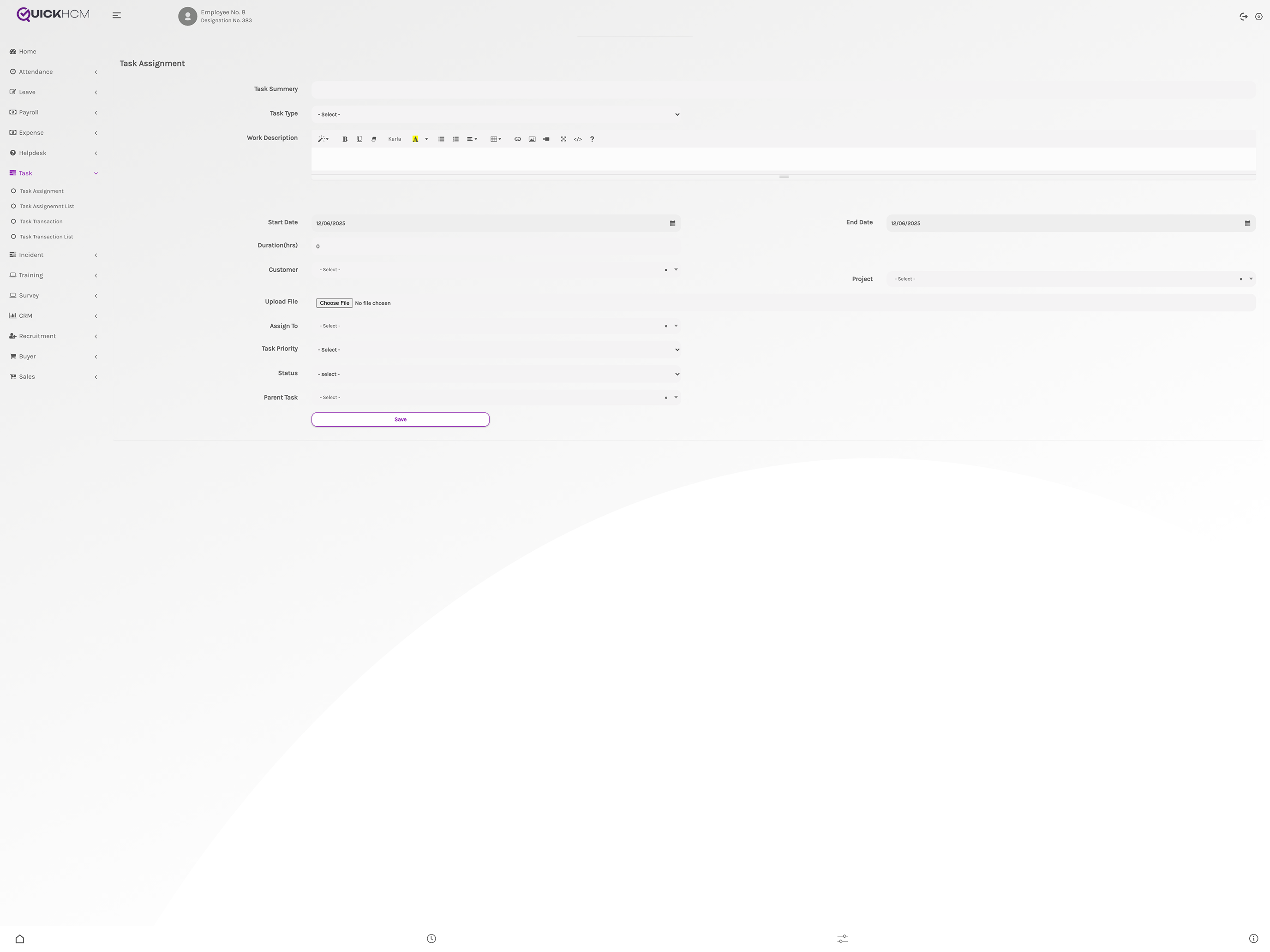Image resolution: width=1270 pixels, height=952 pixels.
Task: Clear the Parent Task selection with x
Action: tap(666, 398)
